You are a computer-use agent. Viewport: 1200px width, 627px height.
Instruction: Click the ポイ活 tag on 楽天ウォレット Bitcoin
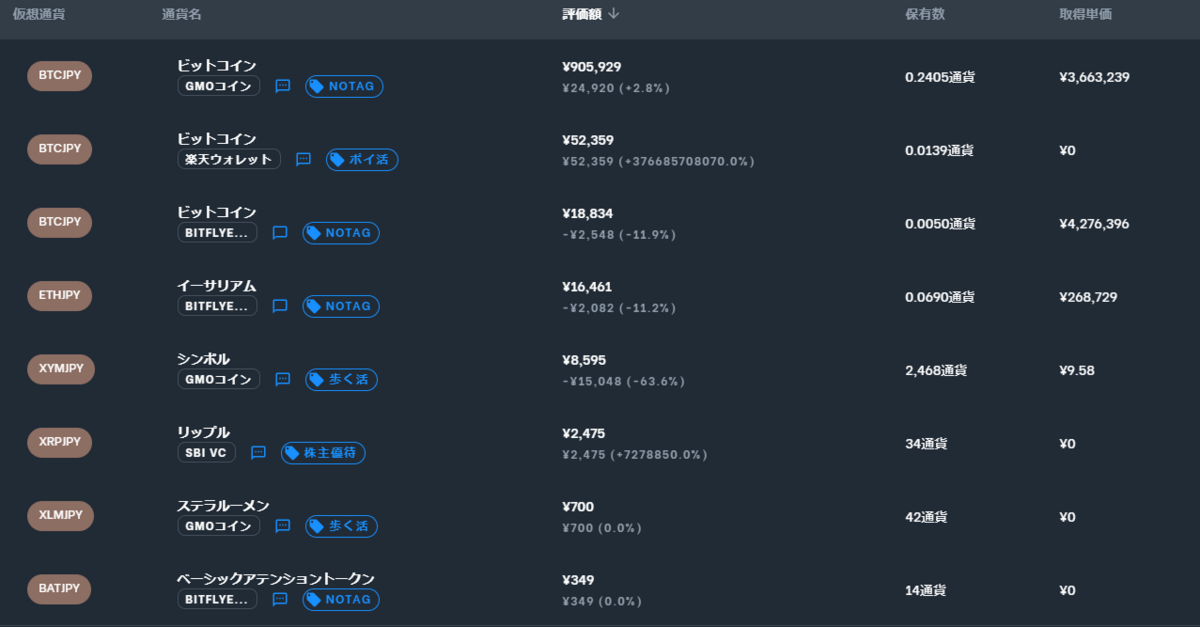pyautogui.click(x=362, y=159)
